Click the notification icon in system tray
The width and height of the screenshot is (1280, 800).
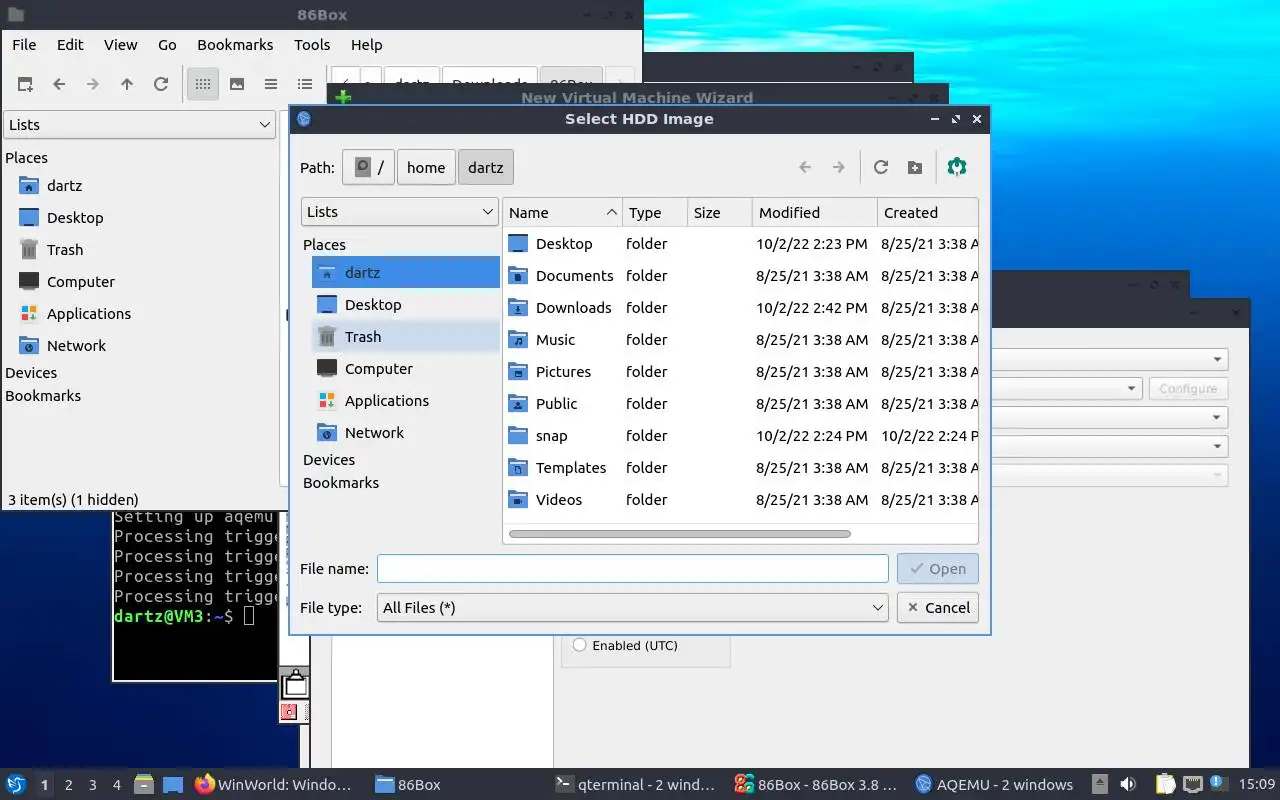coord(1219,784)
